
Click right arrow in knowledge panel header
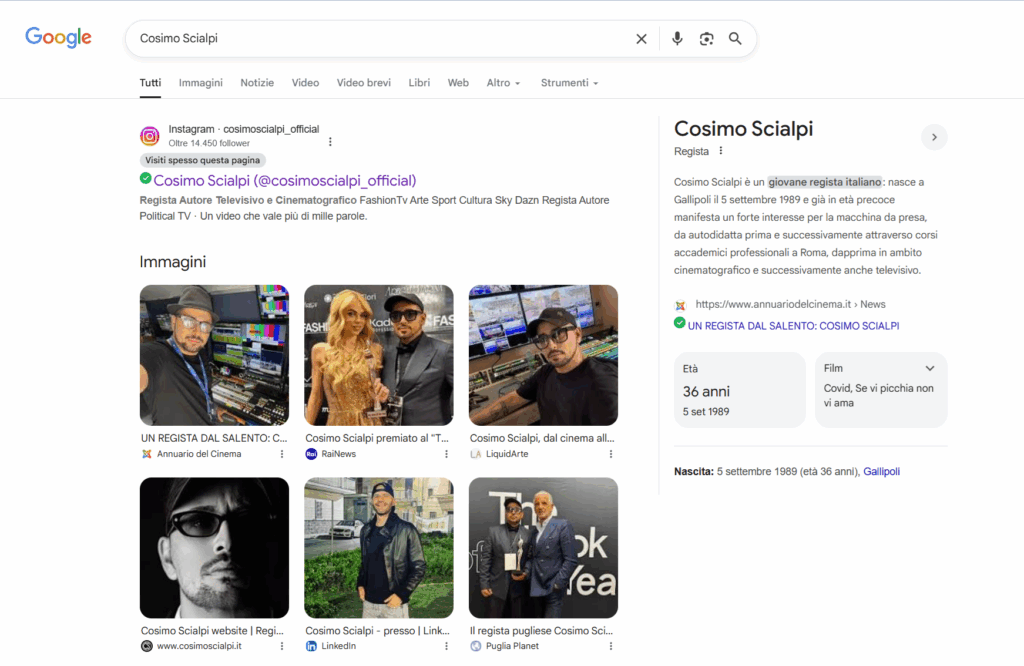pyautogui.click(x=934, y=137)
